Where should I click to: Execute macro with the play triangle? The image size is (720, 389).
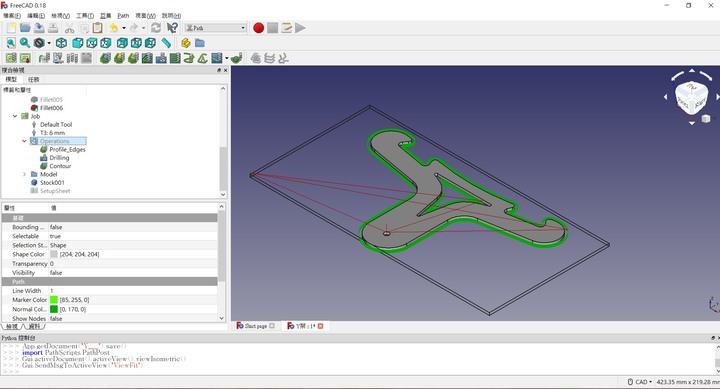[x=300, y=28]
